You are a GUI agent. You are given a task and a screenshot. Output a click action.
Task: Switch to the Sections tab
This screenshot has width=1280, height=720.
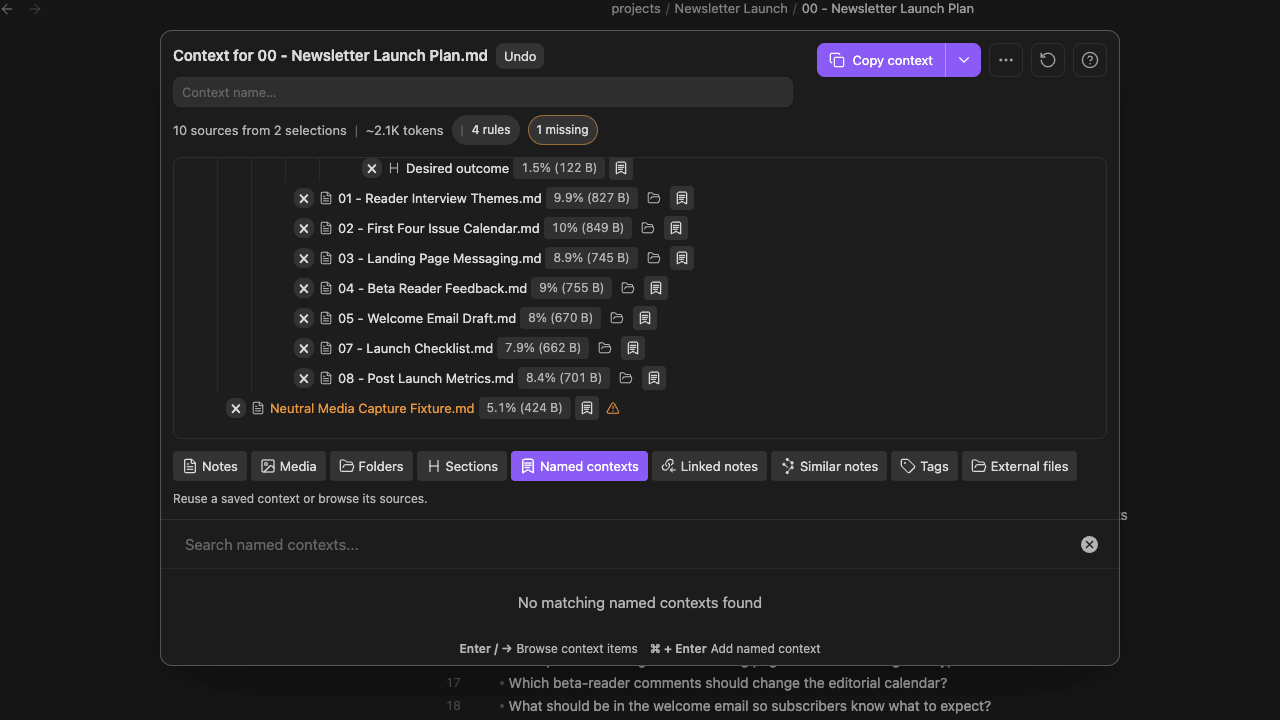(462, 466)
